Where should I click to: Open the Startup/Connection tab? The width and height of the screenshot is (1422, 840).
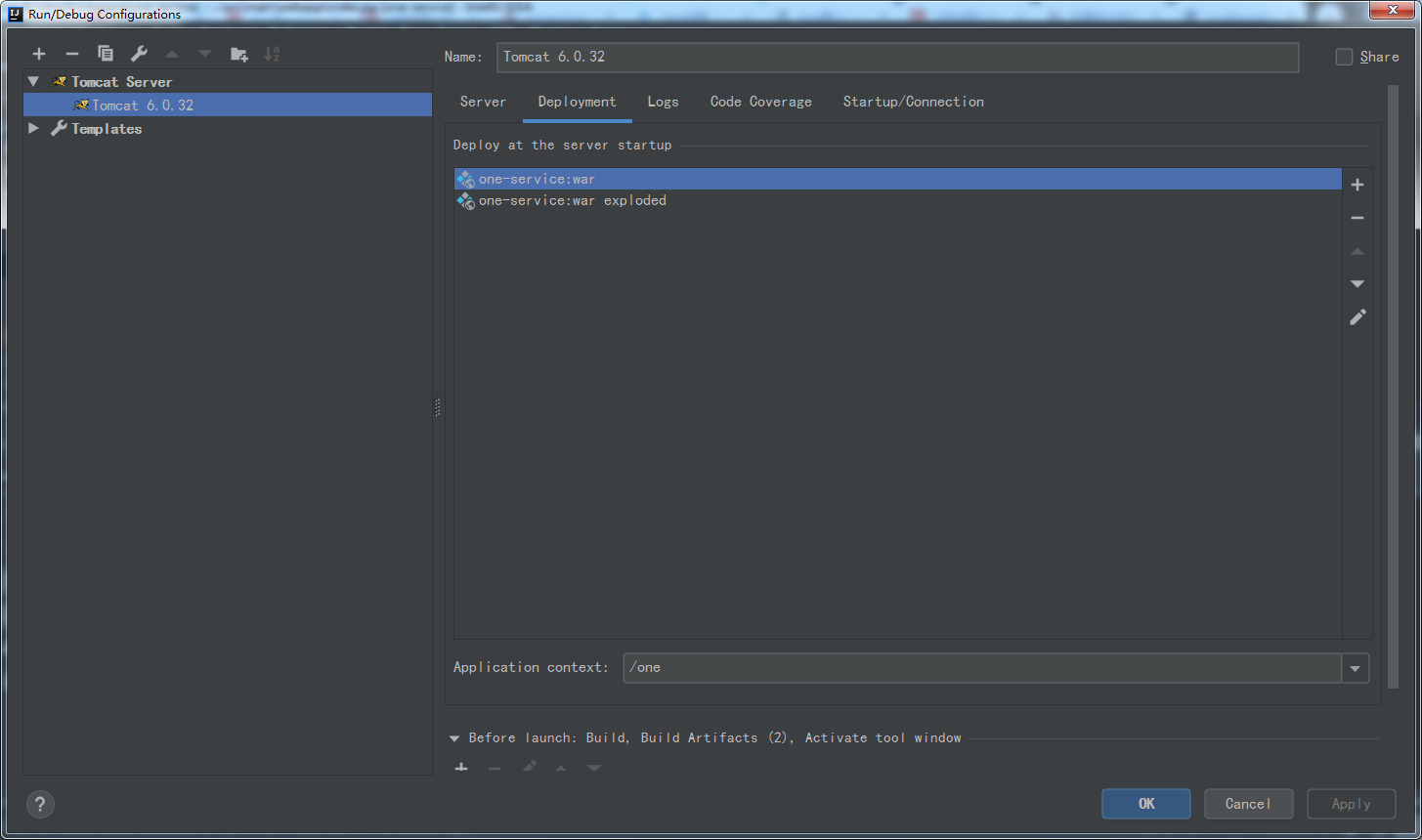click(913, 102)
